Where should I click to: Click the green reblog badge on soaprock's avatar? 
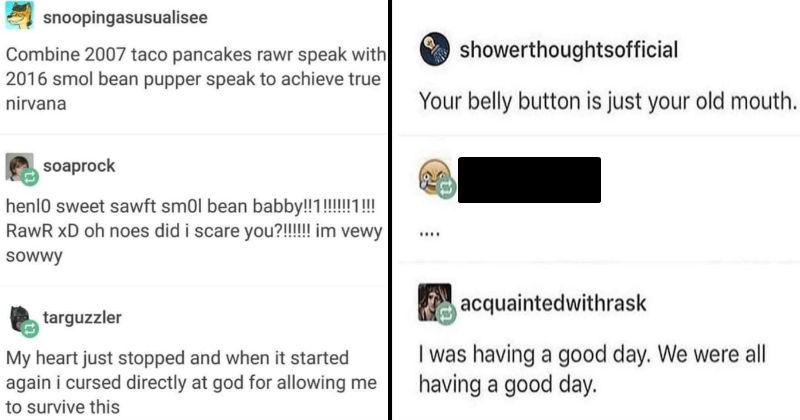(x=28, y=175)
